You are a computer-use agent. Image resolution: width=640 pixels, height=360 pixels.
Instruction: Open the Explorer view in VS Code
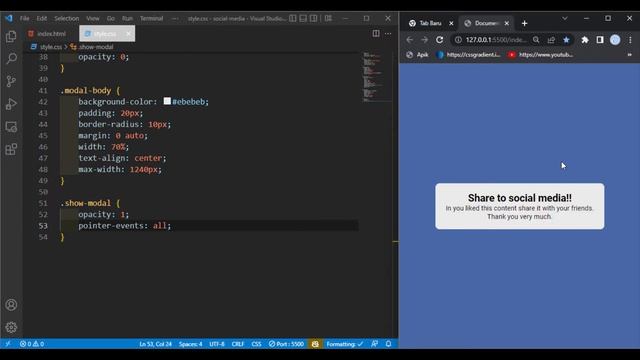coord(11,37)
